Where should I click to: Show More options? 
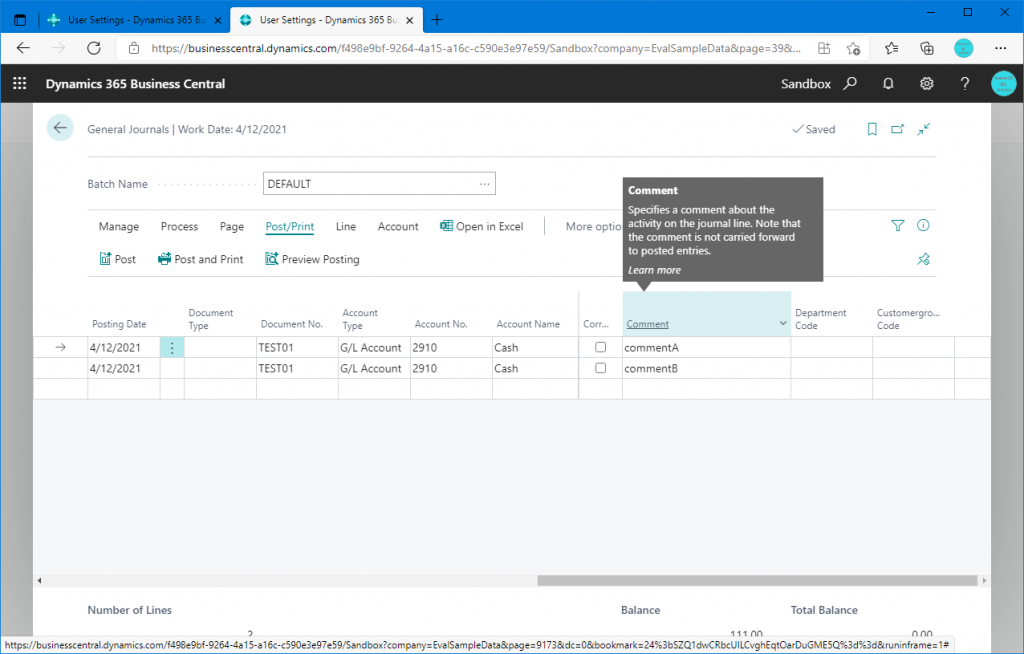(593, 226)
